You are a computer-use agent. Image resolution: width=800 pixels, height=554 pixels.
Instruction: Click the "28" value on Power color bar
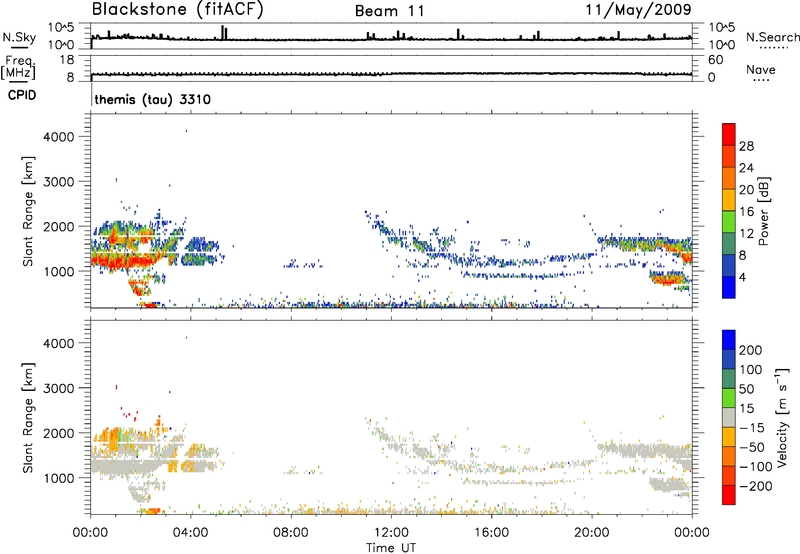click(746, 146)
